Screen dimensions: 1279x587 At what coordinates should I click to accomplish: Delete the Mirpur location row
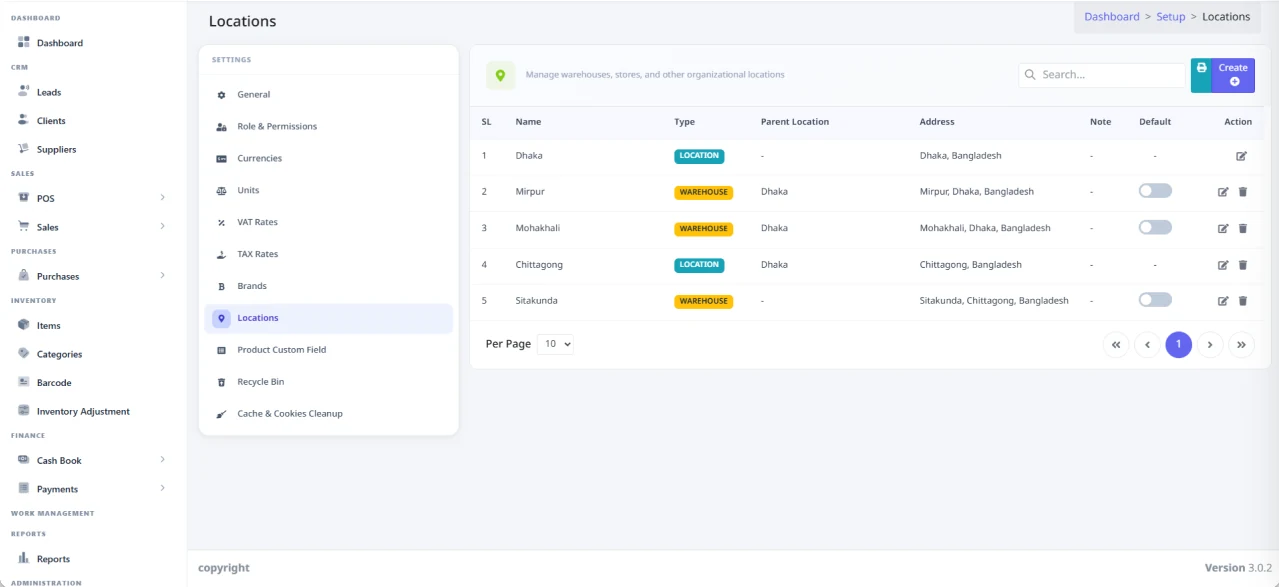click(x=1243, y=192)
